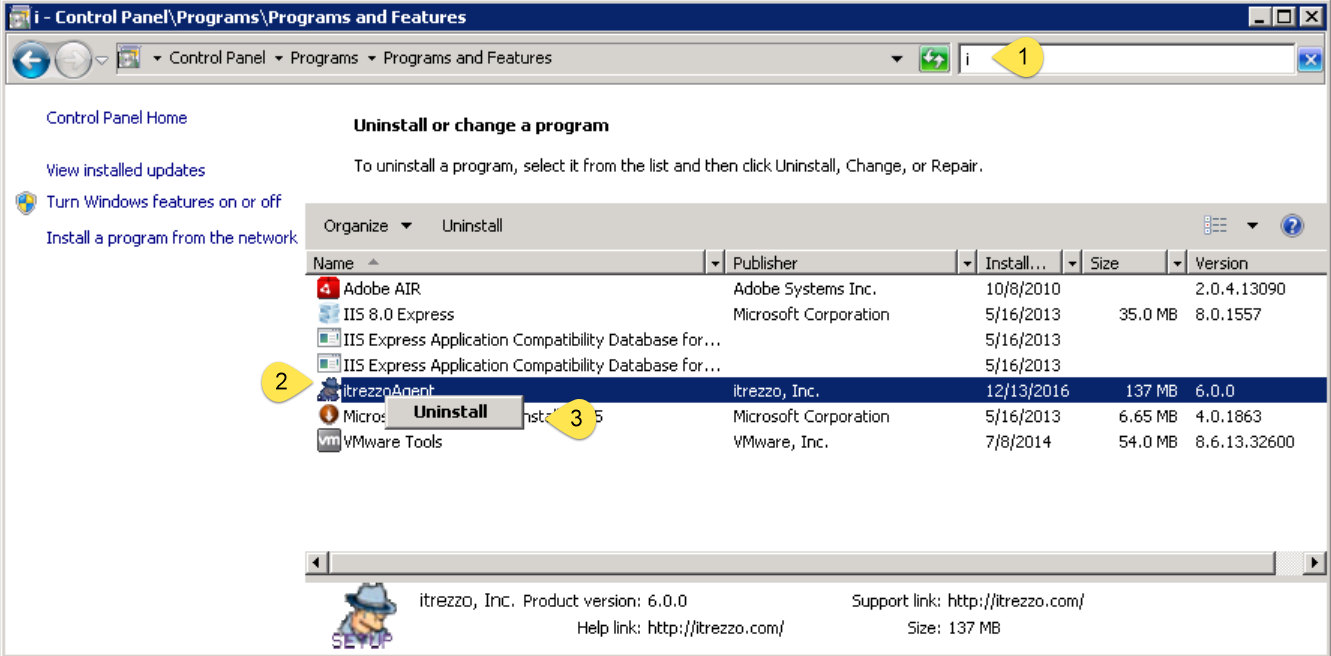Open the Organize menu
This screenshot has height=656, width=1331.
[x=367, y=226]
